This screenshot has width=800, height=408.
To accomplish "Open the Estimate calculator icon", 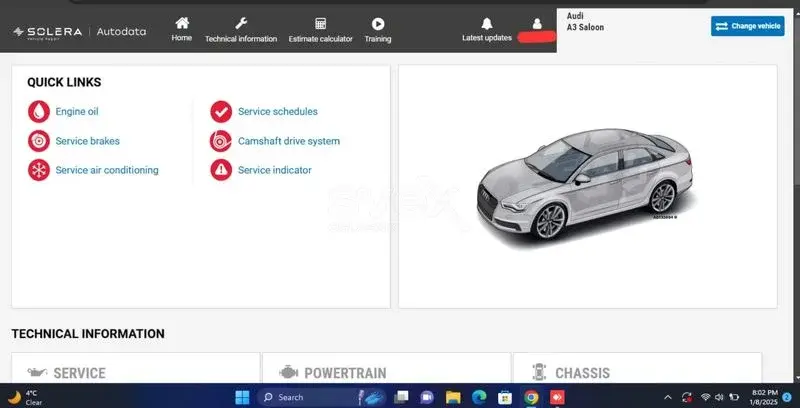I will (320, 24).
